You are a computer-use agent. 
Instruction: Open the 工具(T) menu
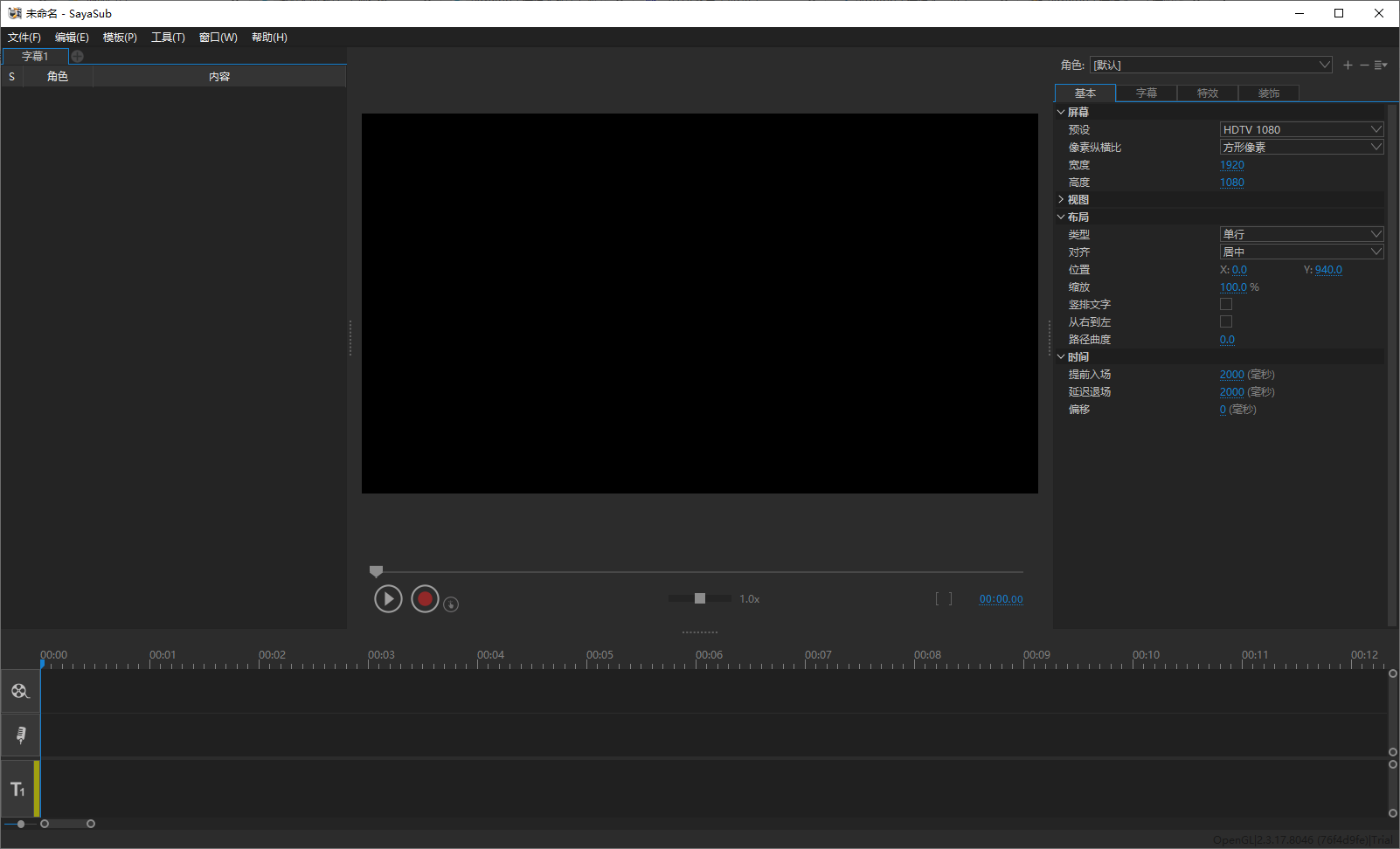click(x=168, y=38)
